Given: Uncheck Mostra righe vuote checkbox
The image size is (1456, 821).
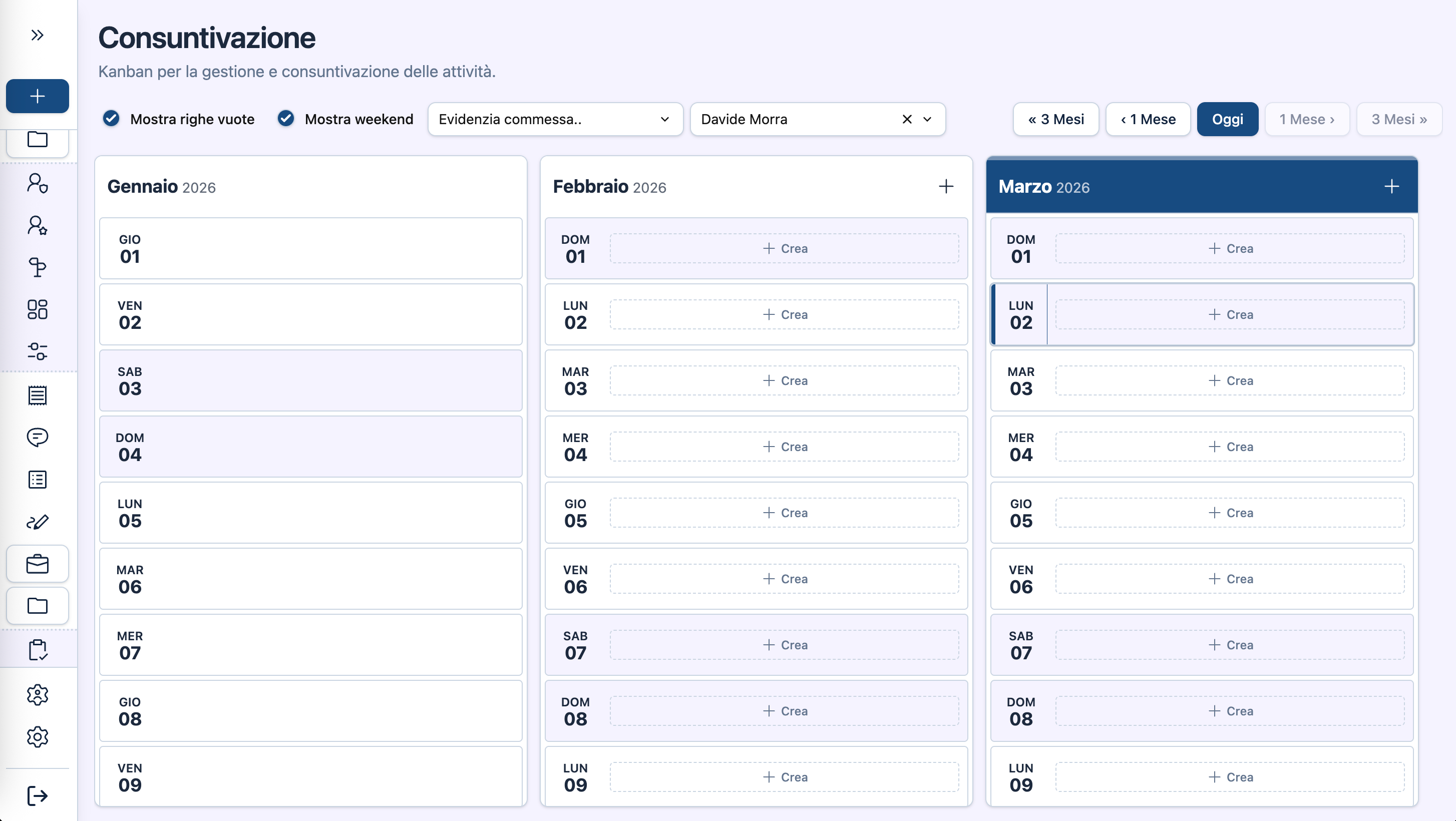Looking at the screenshot, I should click(x=111, y=119).
